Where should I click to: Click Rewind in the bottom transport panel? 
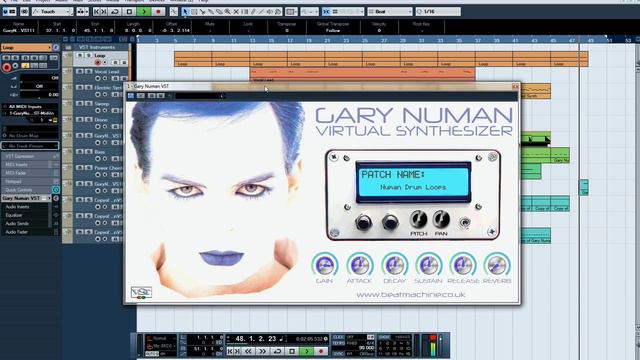pyautogui.click(x=248, y=351)
